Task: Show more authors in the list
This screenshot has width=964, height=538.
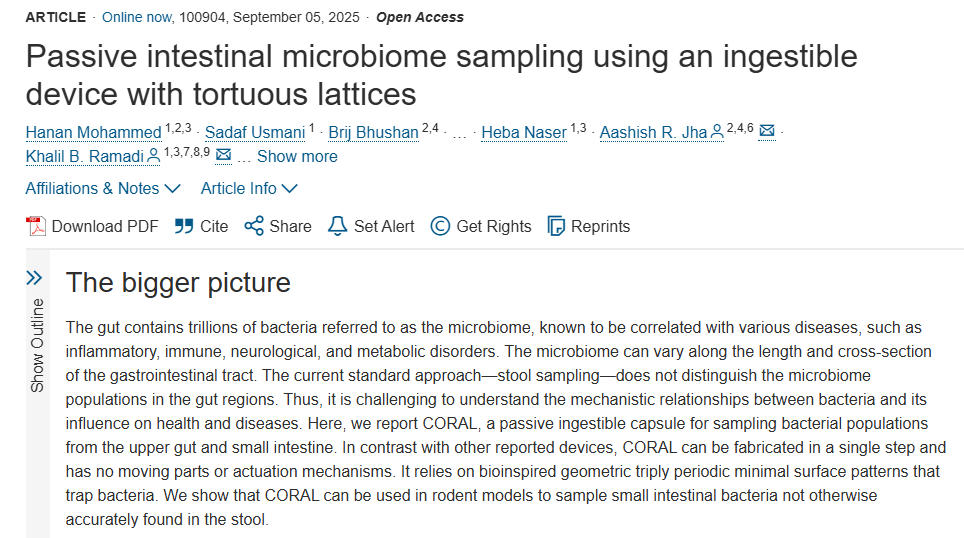Action: pyautogui.click(x=297, y=156)
